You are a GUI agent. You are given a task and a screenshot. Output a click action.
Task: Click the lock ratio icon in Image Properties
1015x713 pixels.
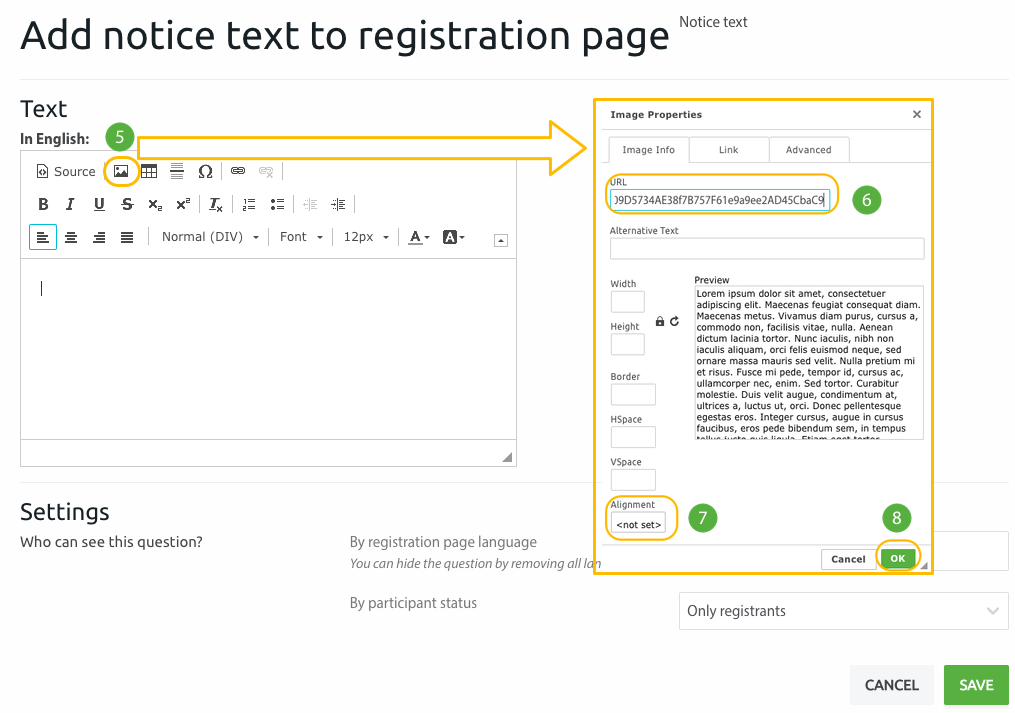(x=660, y=323)
